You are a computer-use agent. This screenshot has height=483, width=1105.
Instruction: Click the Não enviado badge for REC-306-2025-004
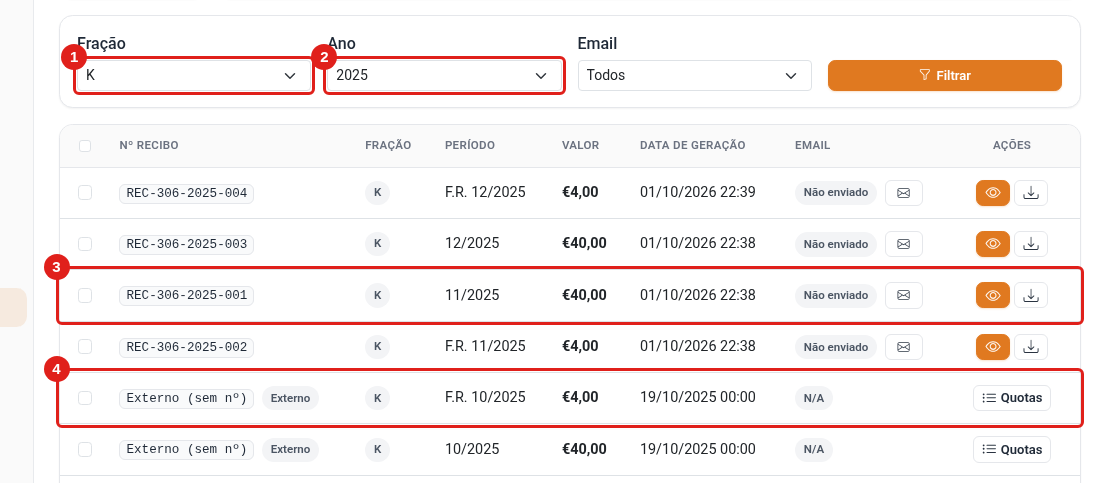click(x=836, y=192)
